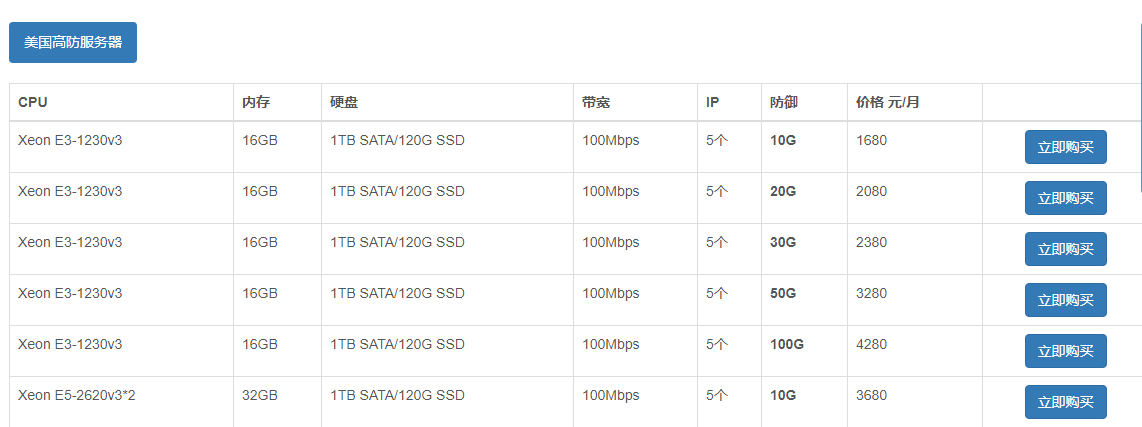Select the 内存 column header

click(x=256, y=102)
